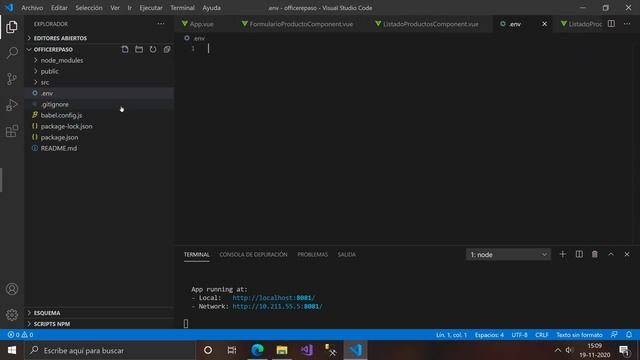Open the Network 10.211.55.5 link
This screenshot has height=360, width=640.
coord(277,307)
